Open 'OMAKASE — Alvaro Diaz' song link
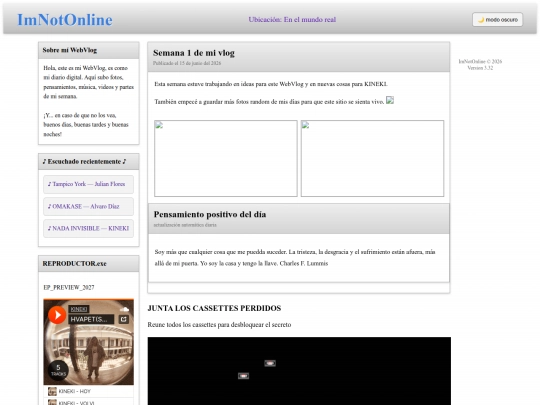Screen dimensions: 540x405 point(89,207)
